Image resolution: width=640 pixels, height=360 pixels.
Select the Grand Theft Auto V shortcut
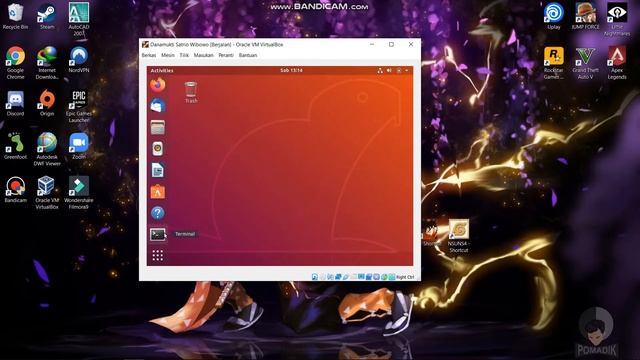(585, 63)
